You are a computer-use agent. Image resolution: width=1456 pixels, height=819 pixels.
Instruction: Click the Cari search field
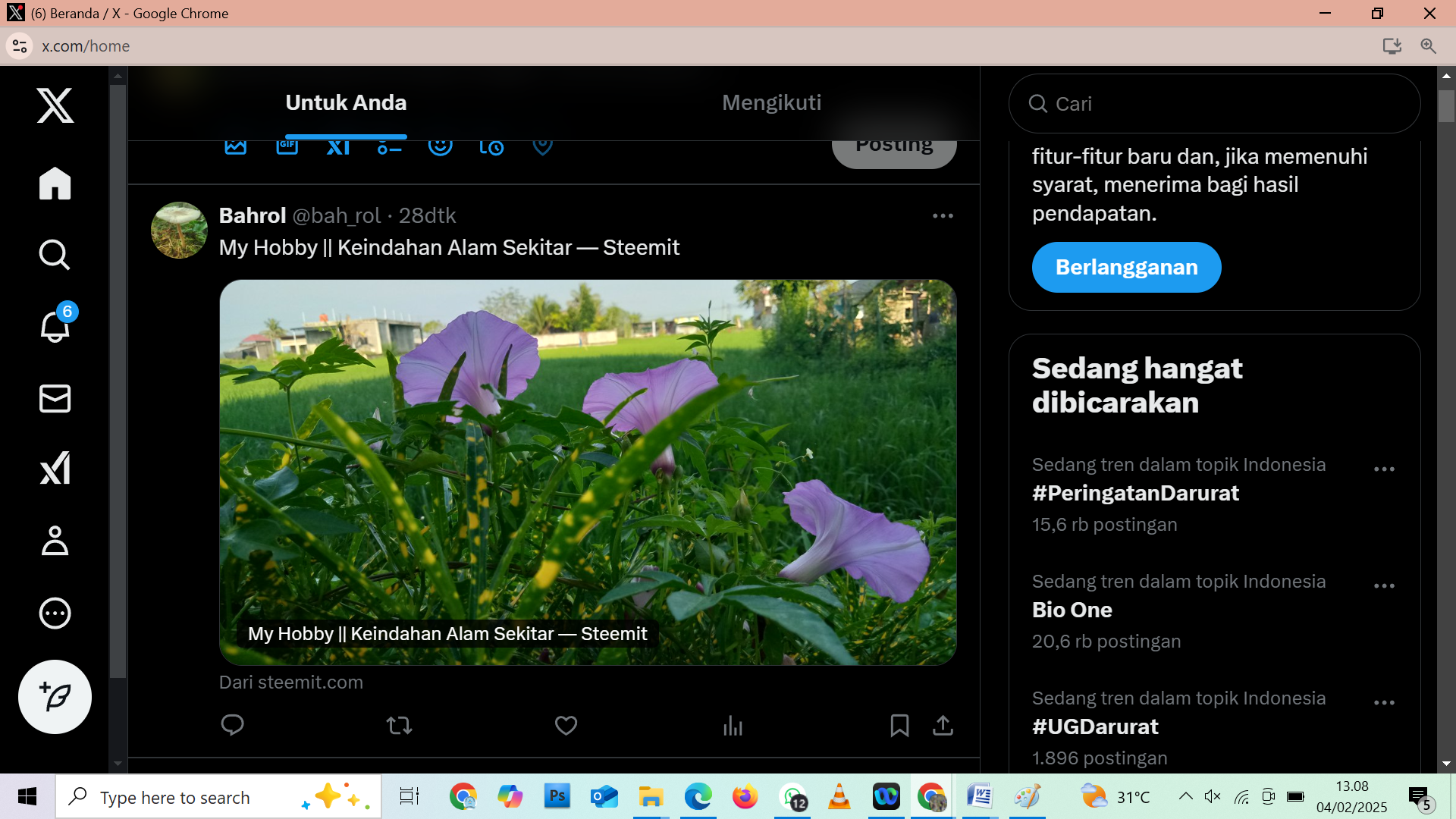(1213, 104)
